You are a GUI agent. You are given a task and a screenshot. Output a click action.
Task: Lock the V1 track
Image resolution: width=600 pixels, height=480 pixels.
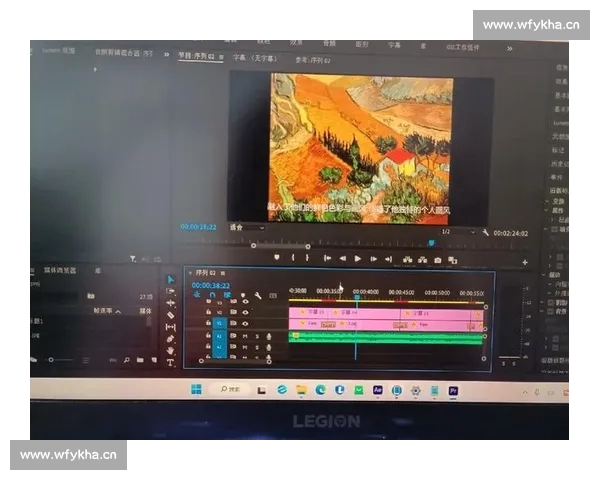[x=209, y=323]
